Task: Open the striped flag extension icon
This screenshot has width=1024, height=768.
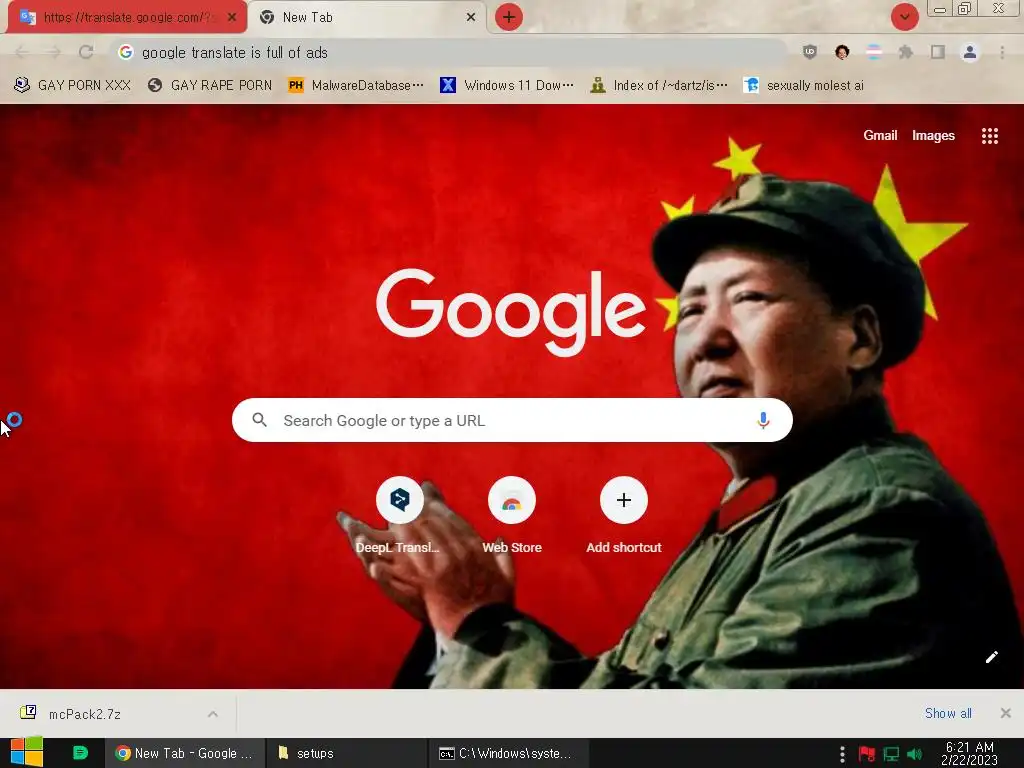Action: pos(874,52)
